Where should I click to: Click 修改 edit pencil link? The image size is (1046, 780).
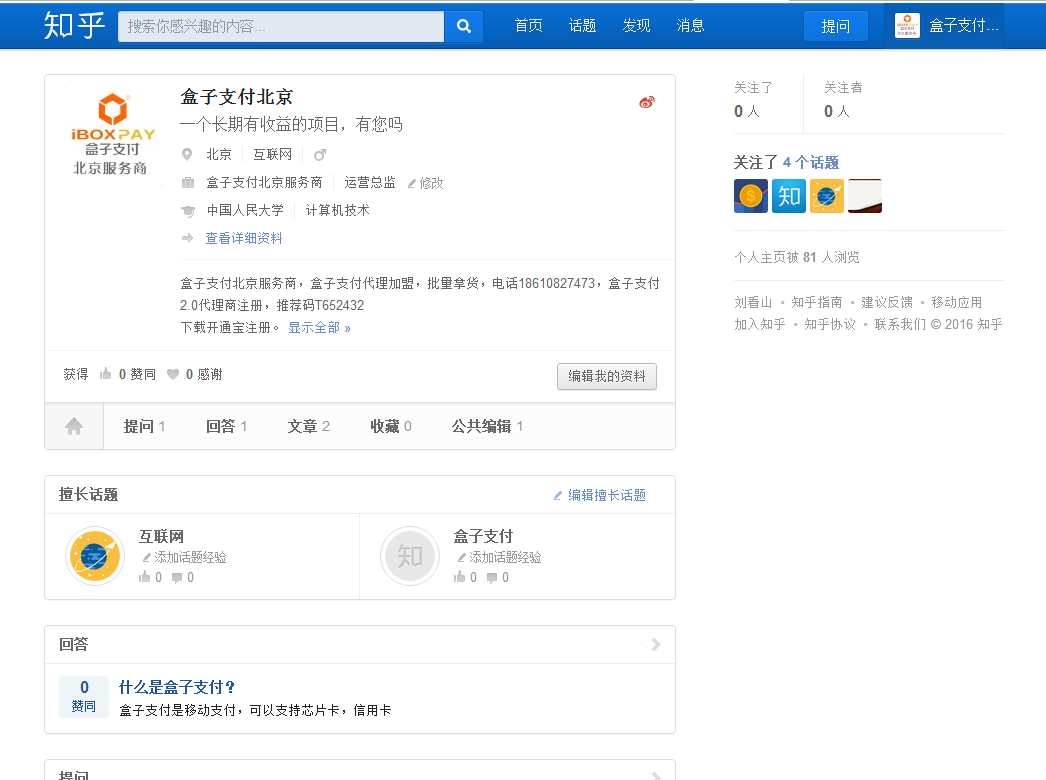click(x=426, y=183)
